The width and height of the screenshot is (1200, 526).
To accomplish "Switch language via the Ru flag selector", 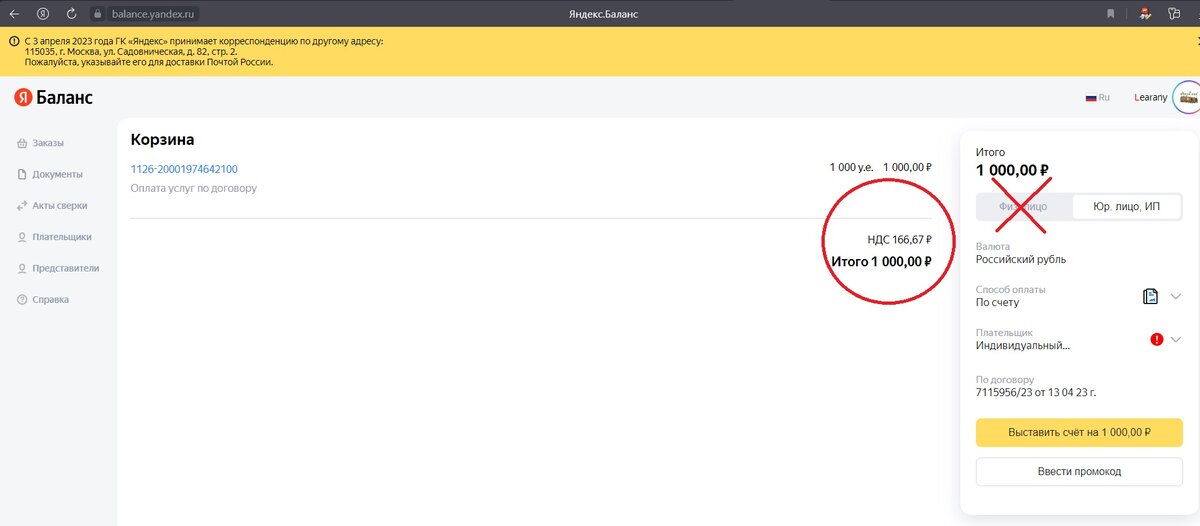I will point(1098,98).
